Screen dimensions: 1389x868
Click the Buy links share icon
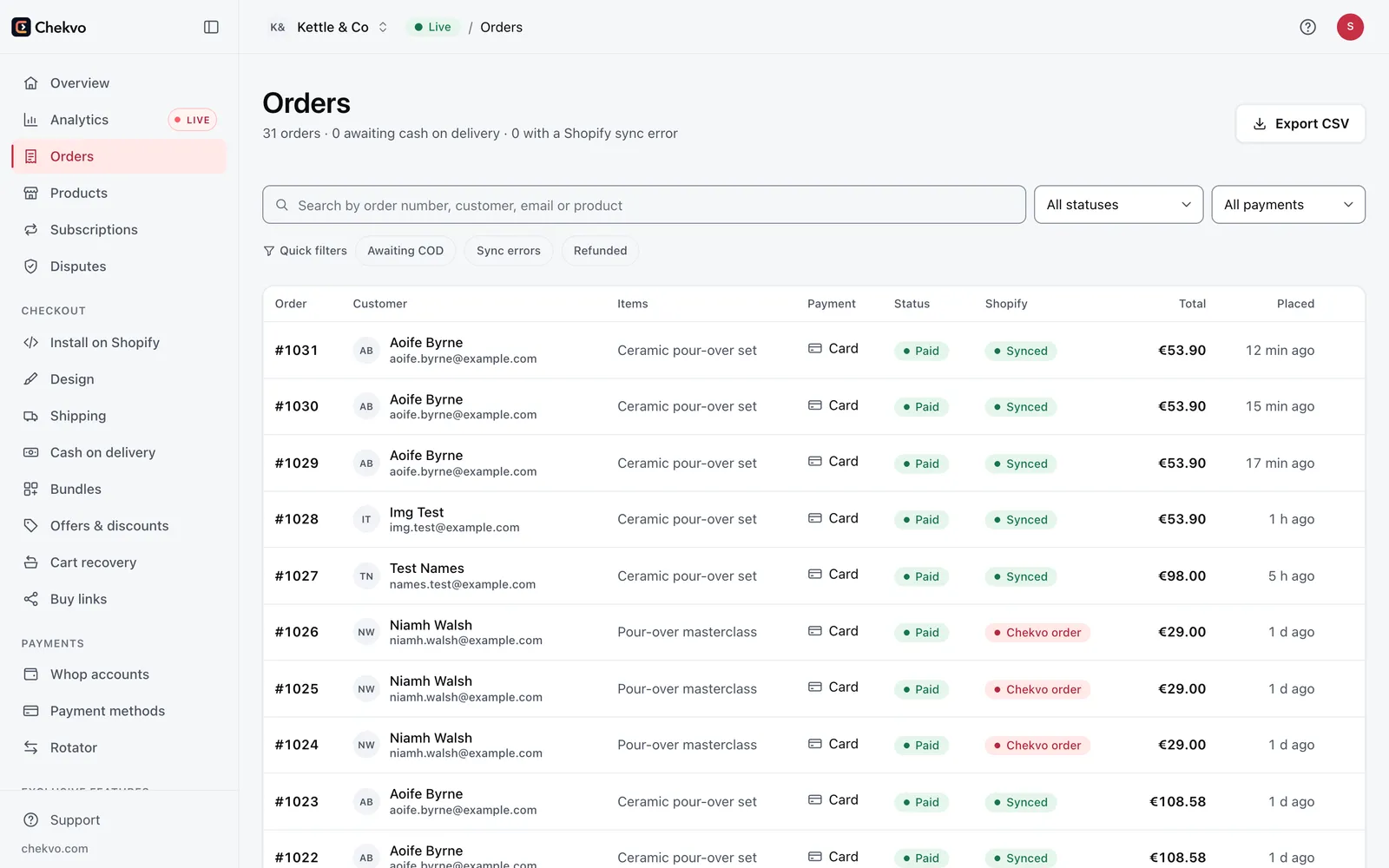[x=31, y=599]
